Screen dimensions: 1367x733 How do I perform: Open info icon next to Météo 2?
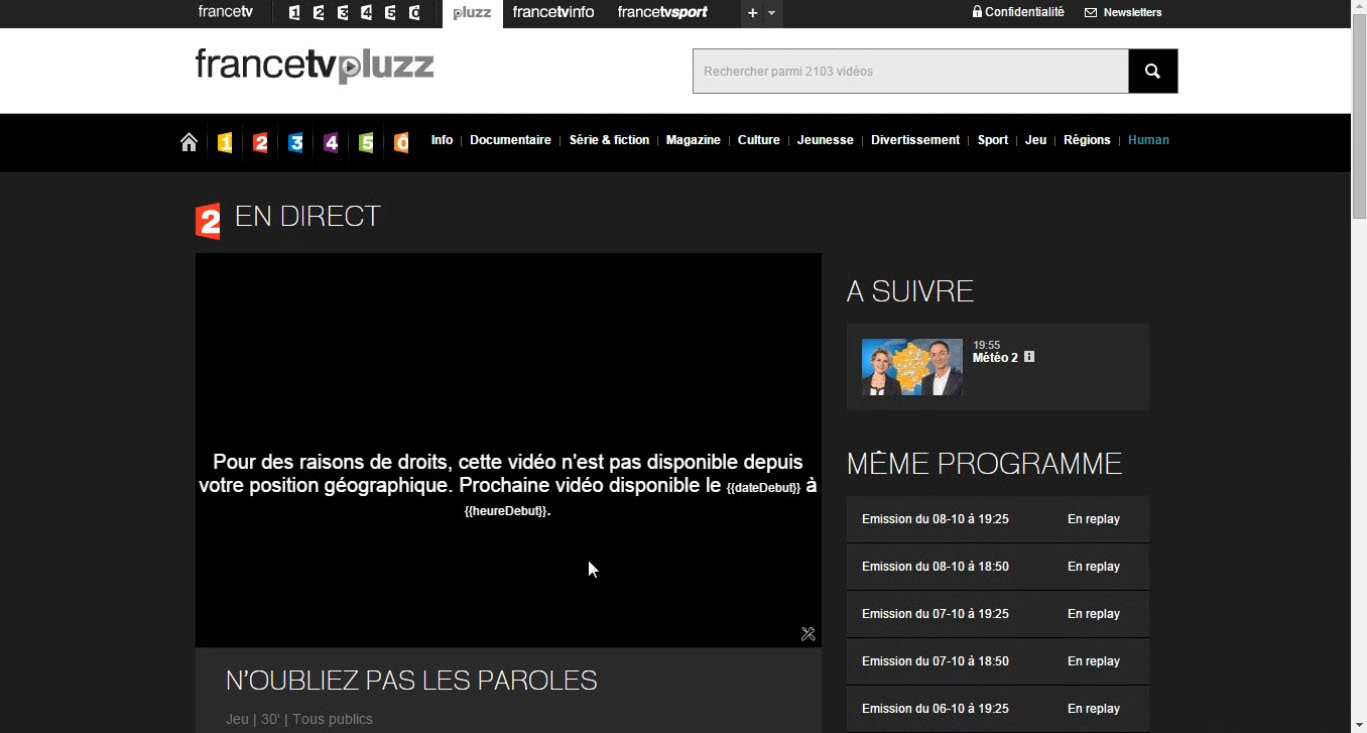[x=1029, y=357]
